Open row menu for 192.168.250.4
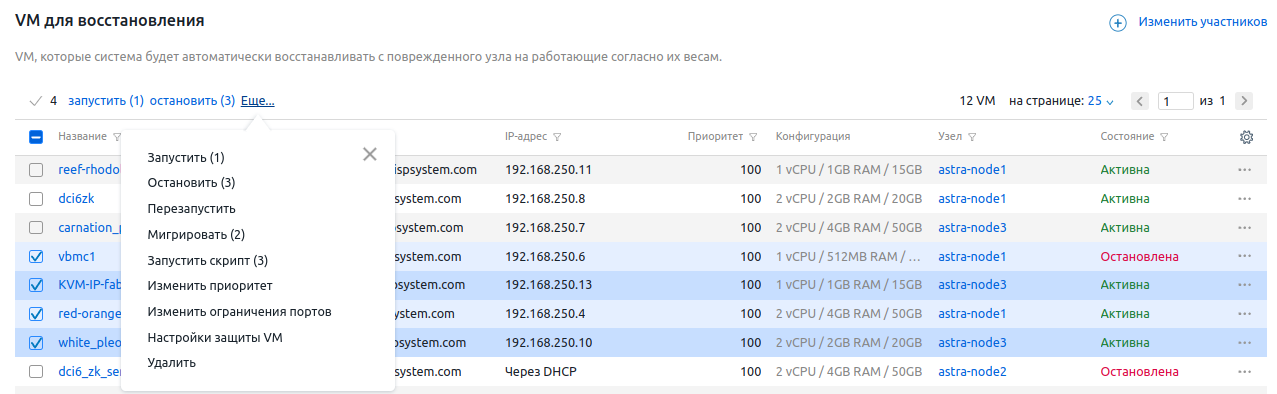 coord(1245,314)
